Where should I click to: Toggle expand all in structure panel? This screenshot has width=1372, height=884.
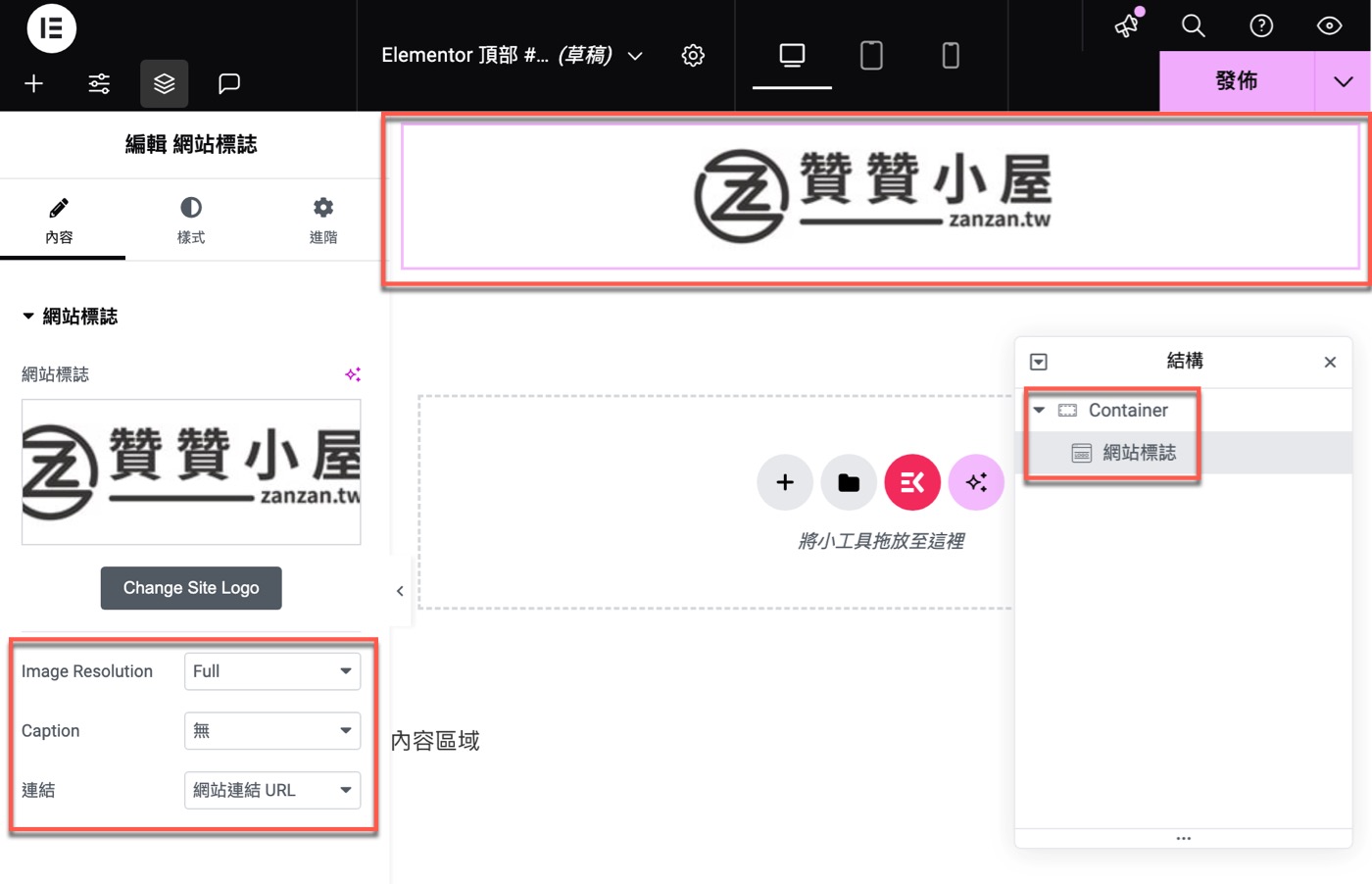coord(1039,362)
